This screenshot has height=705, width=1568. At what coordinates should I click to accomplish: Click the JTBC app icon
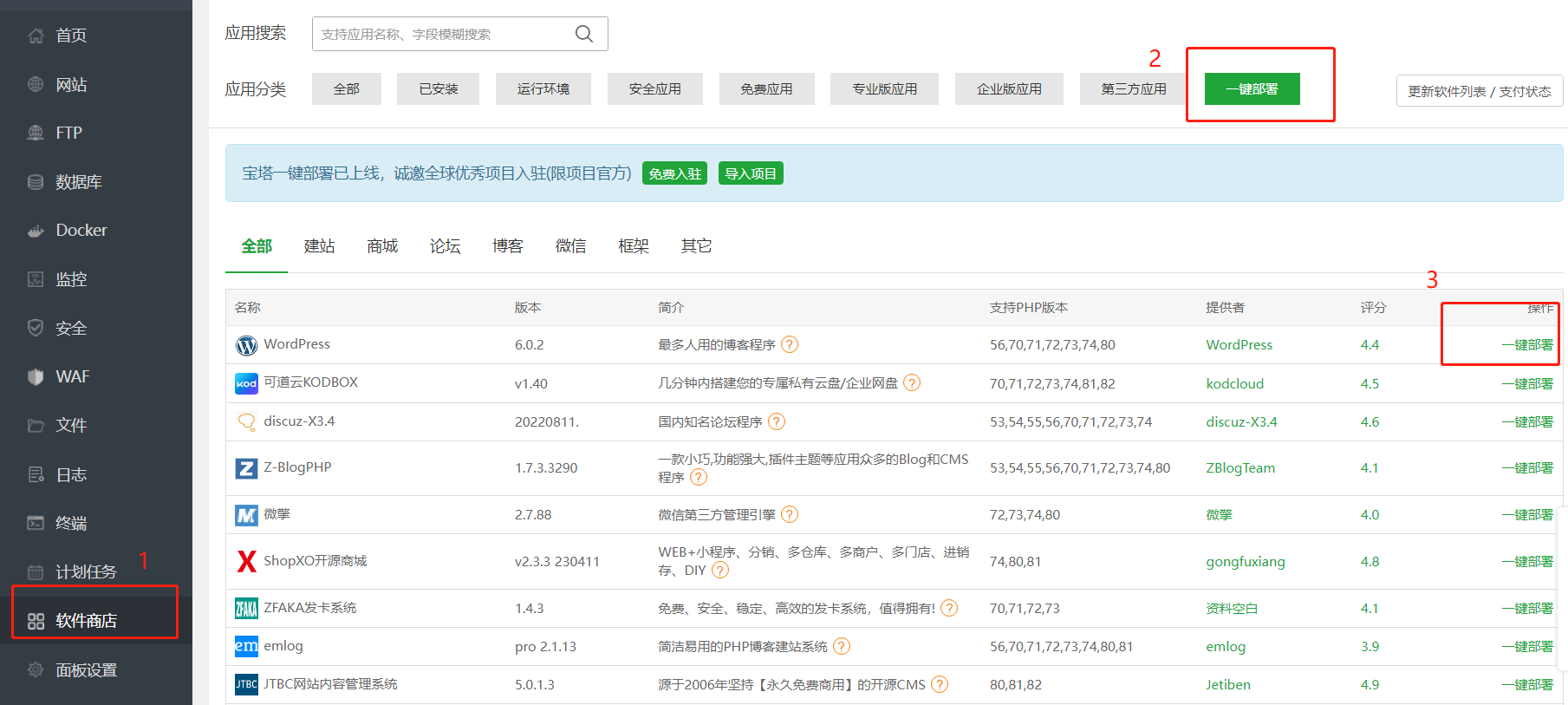point(246,684)
